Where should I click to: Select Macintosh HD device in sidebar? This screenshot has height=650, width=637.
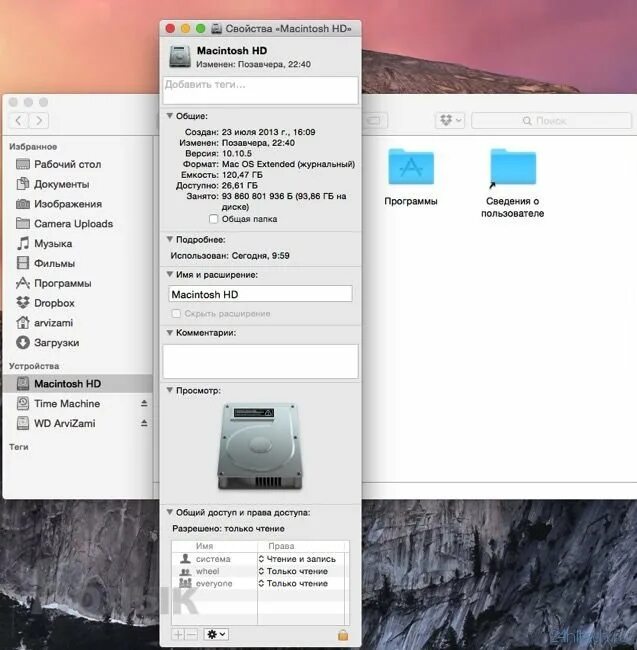(78, 383)
